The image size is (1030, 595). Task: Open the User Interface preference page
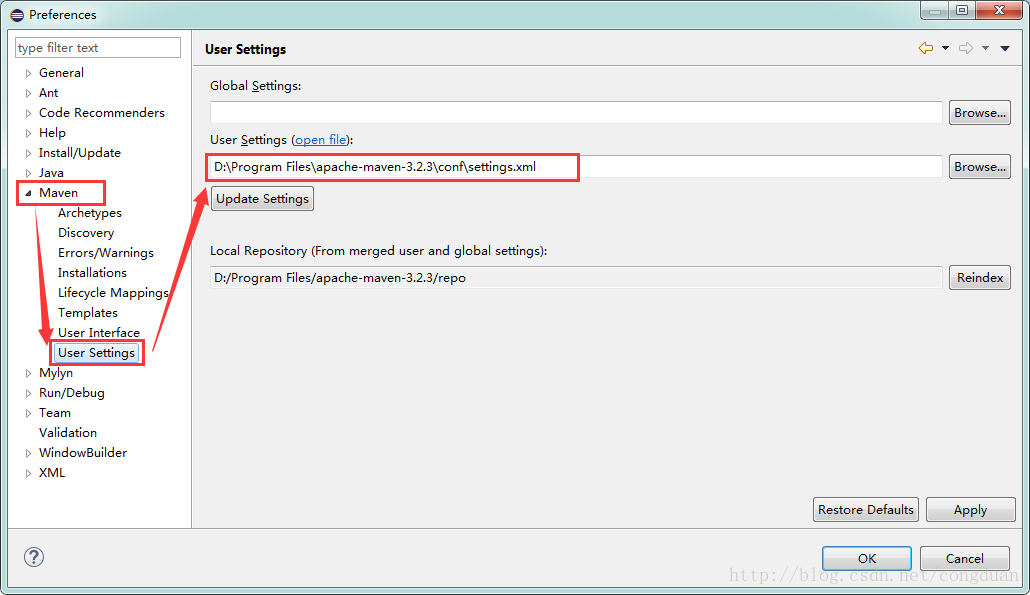pyautogui.click(x=99, y=333)
